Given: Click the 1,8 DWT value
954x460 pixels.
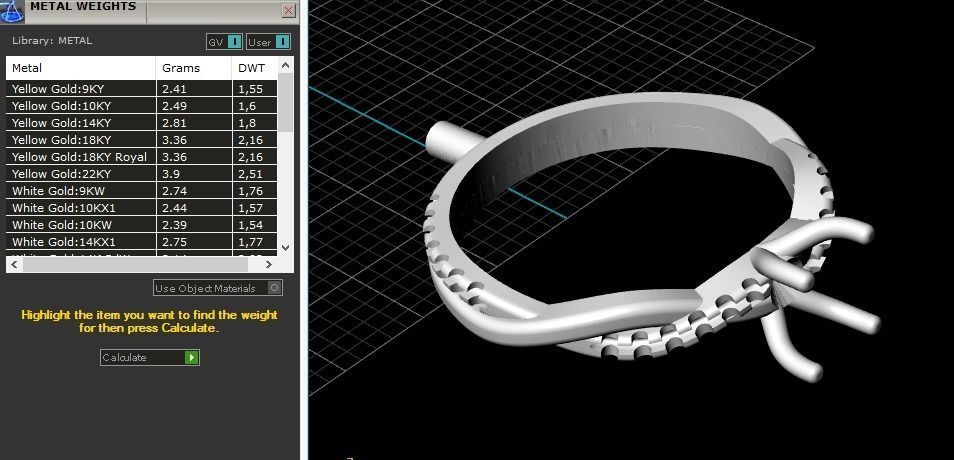Looking at the screenshot, I should 246,123.
